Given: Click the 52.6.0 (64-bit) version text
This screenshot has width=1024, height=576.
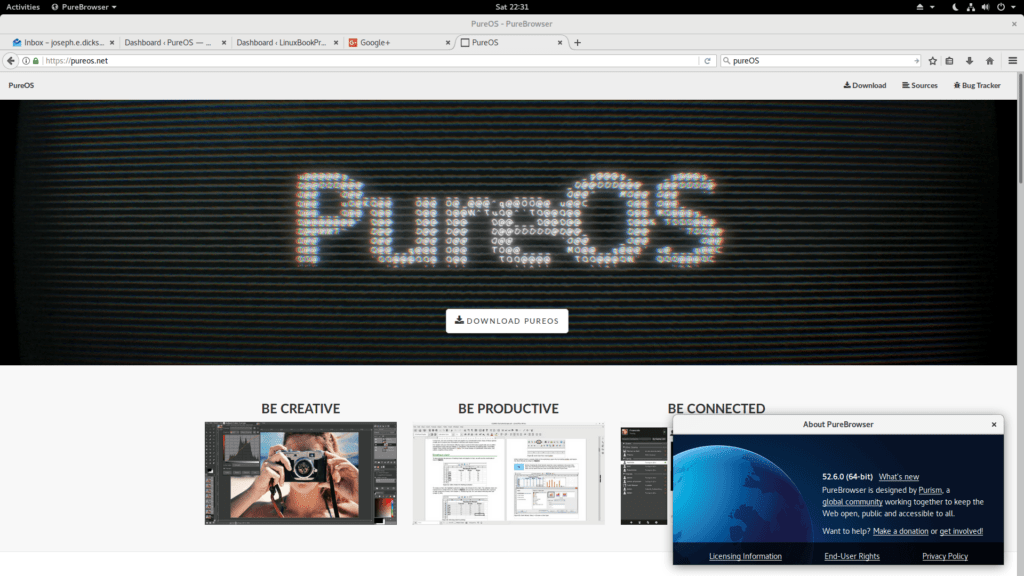Looking at the screenshot, I should click(x=847, y=477).
